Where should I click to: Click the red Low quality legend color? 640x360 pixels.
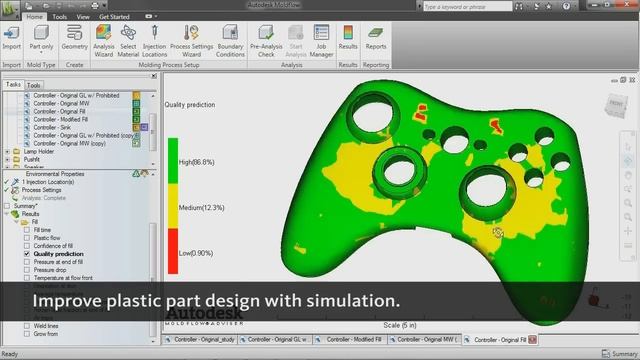pyautogui.click(x=173, y=251)
